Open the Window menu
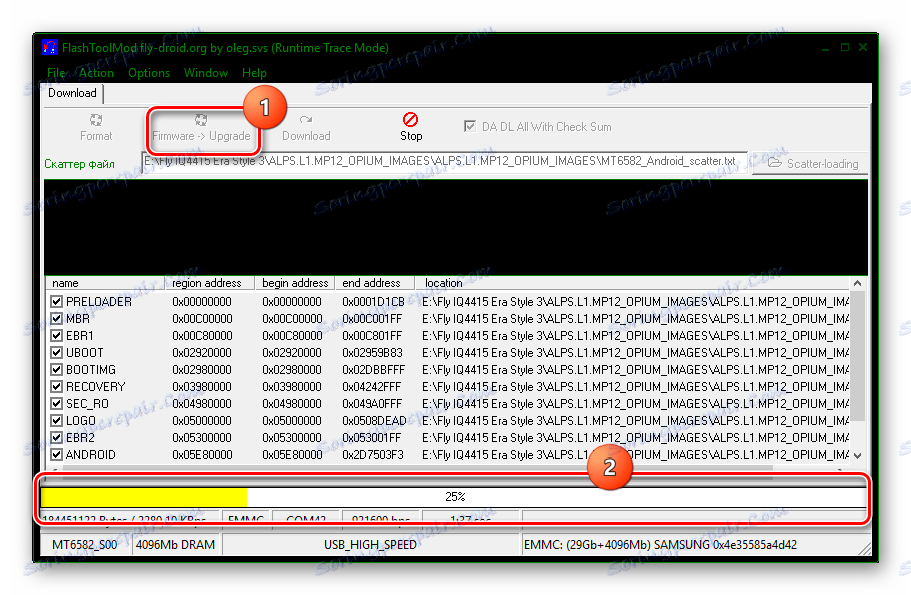The width and height of the screenshot is (911, 595). (206, 73)
